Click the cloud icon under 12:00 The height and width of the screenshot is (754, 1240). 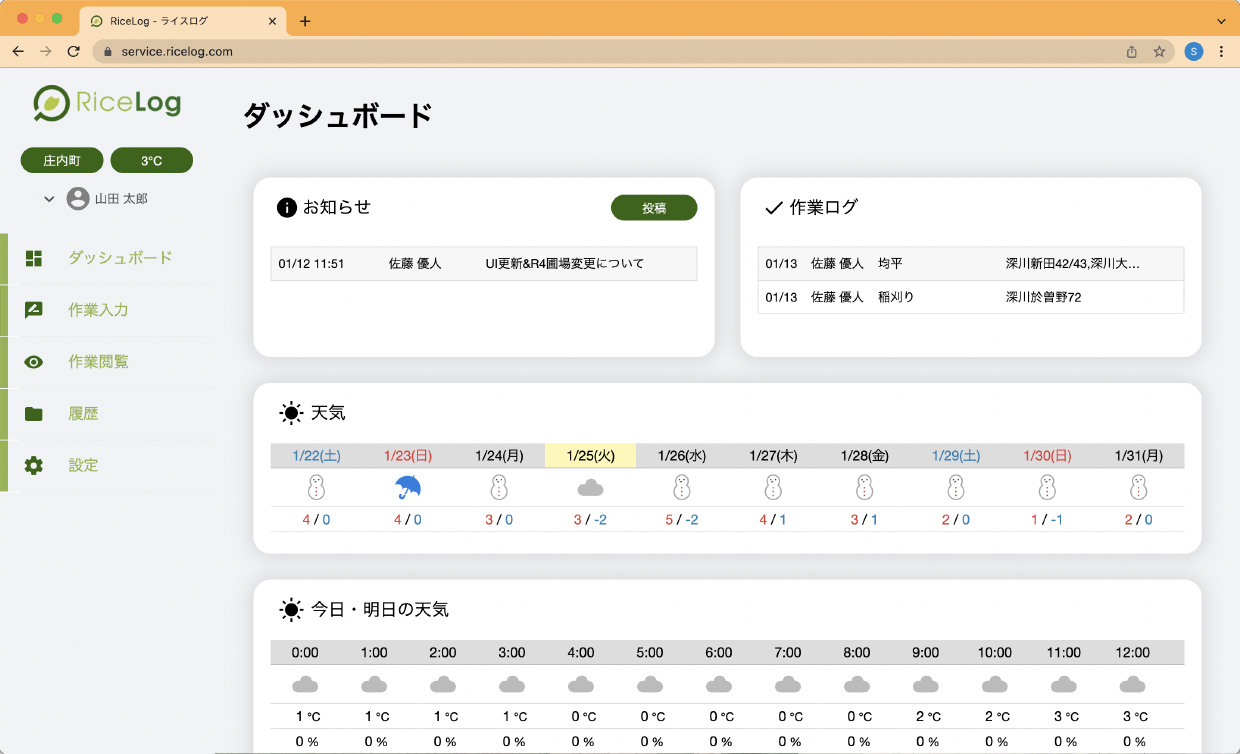point(1132,685)
